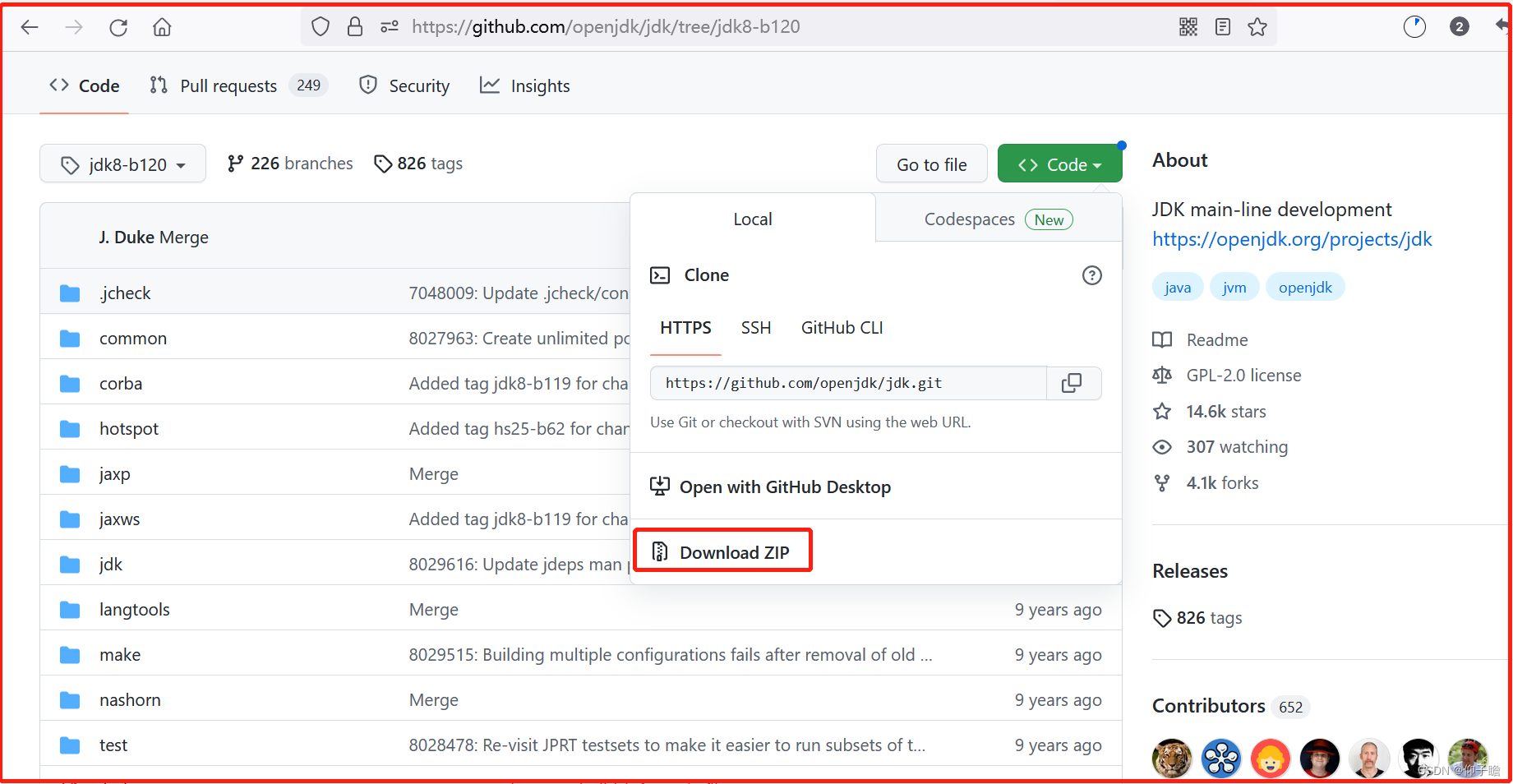1513x784 pixels.
Task: Click the site padlock security icon
Action: [x=355, y=27]
